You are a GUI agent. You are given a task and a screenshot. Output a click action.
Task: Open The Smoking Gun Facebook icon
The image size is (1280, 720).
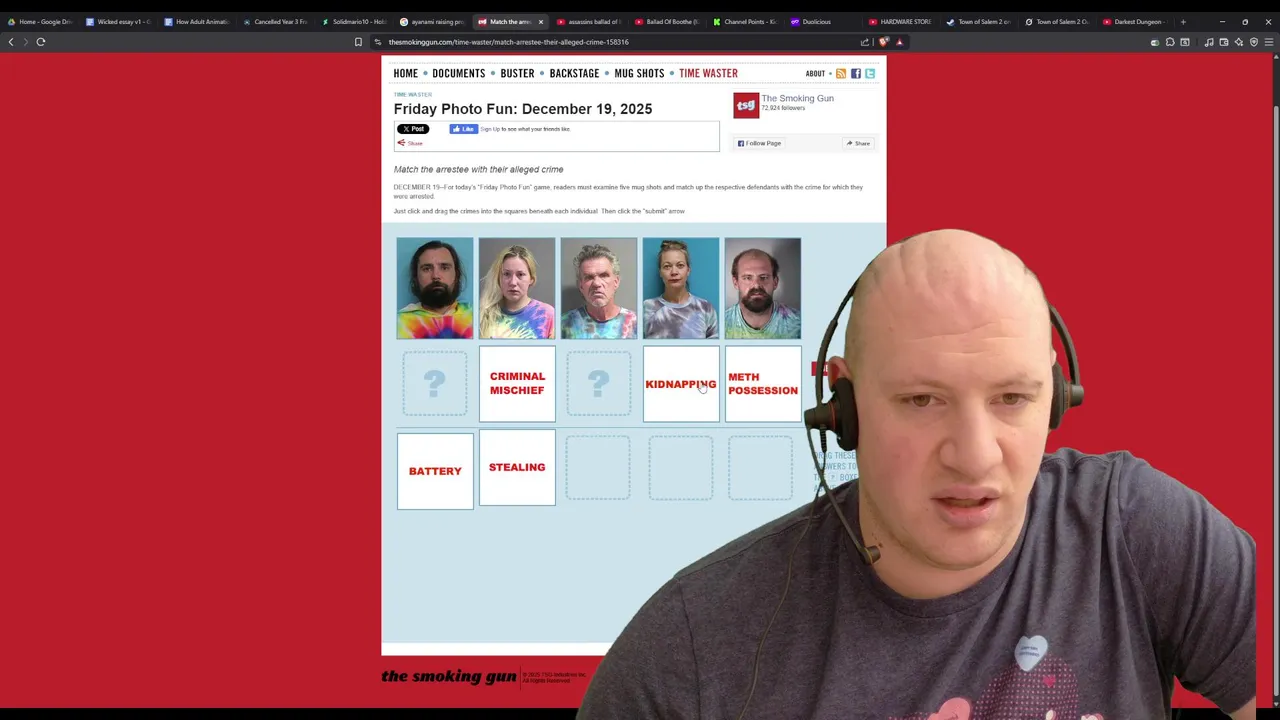[x=855, y=73]
